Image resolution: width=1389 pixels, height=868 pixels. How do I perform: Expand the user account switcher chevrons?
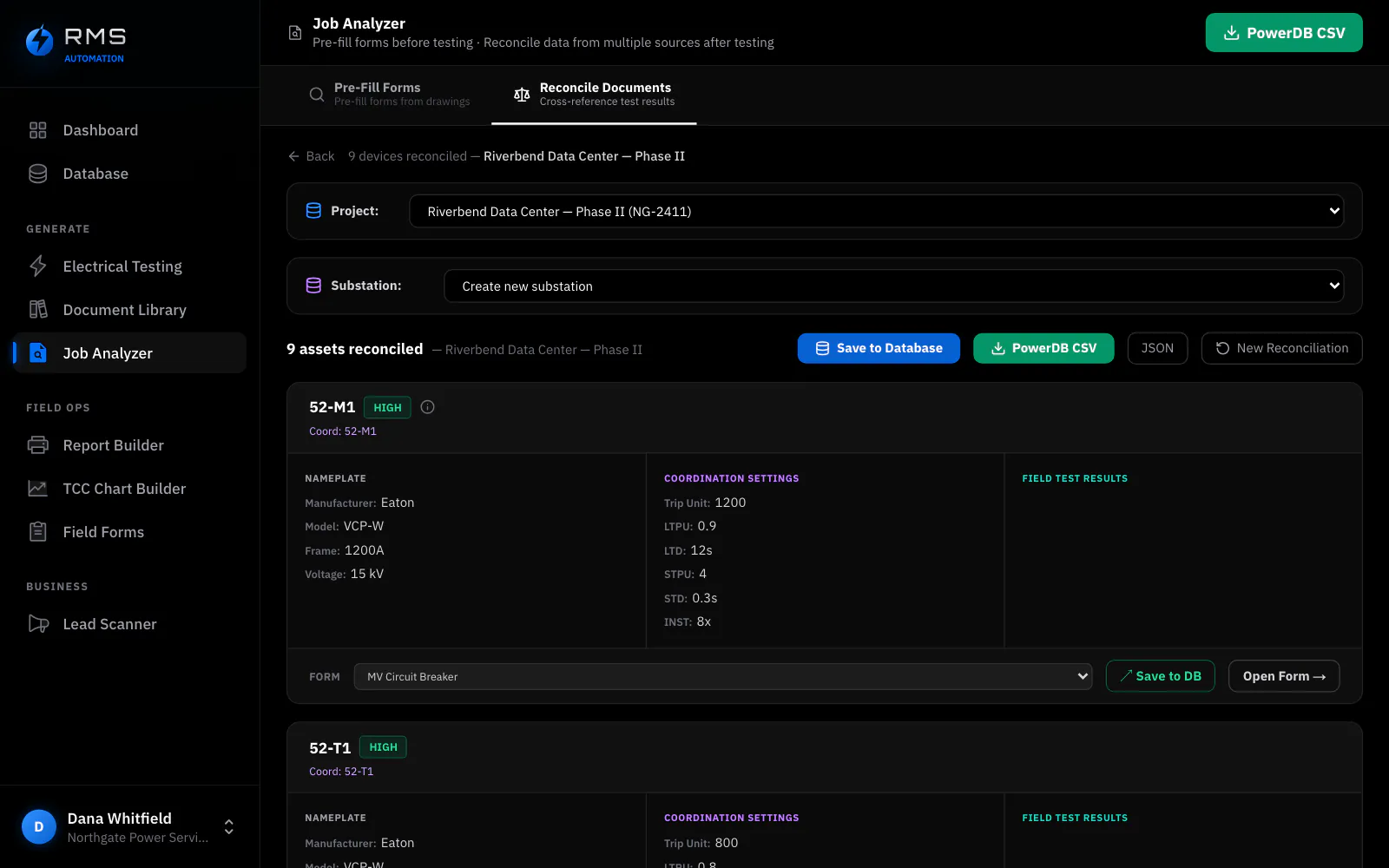click(x=229, y=827)
